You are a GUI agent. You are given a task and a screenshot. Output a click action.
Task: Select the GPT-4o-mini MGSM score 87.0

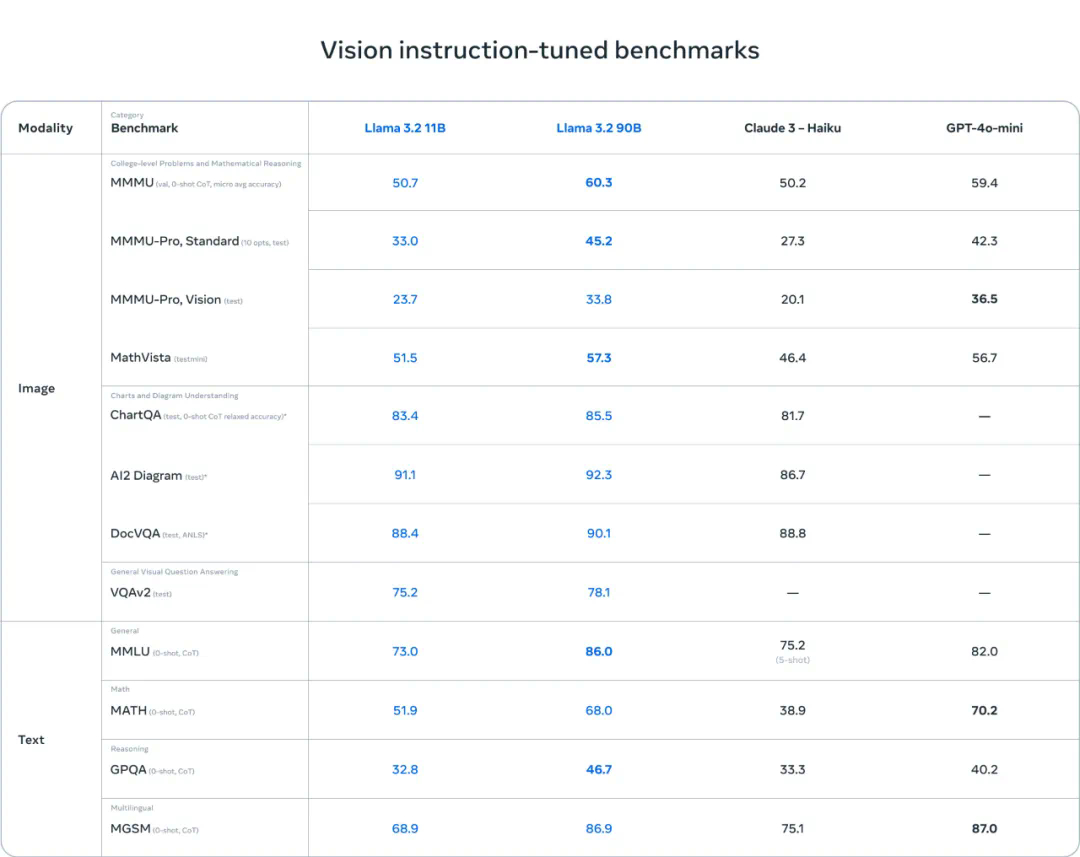[x=984, y=829]
